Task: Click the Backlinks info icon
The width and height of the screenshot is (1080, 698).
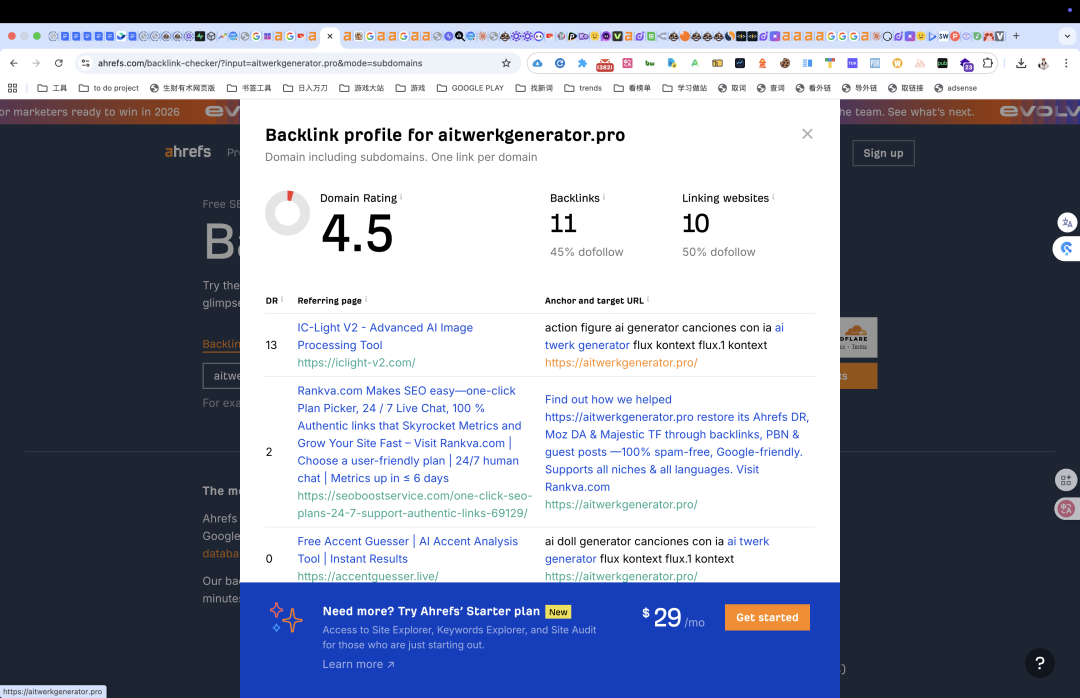Action: pyautogui.click(x=603, y=196)
